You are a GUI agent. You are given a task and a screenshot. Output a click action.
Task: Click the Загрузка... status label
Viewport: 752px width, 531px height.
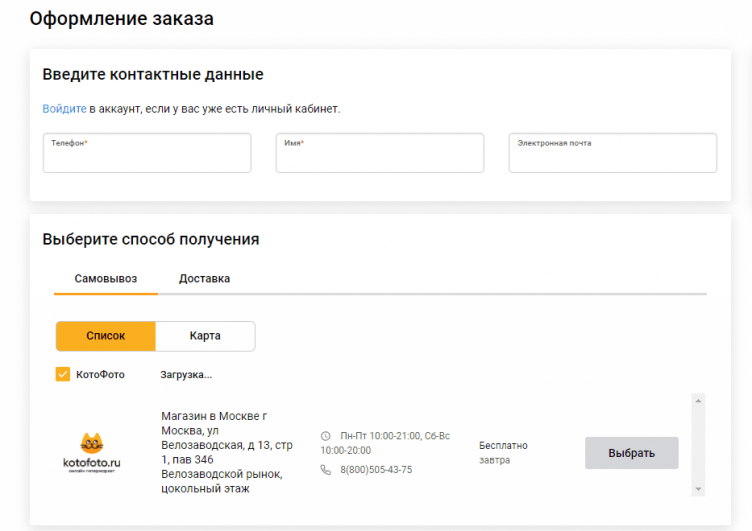(186, 375)
